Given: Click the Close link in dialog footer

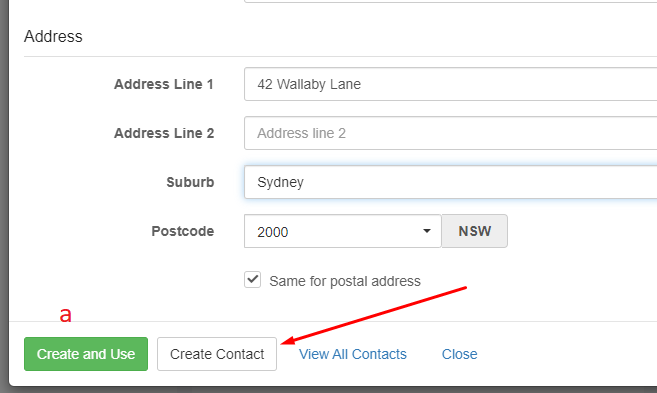Looking at the screenshot, I should [x=459, y=354].
